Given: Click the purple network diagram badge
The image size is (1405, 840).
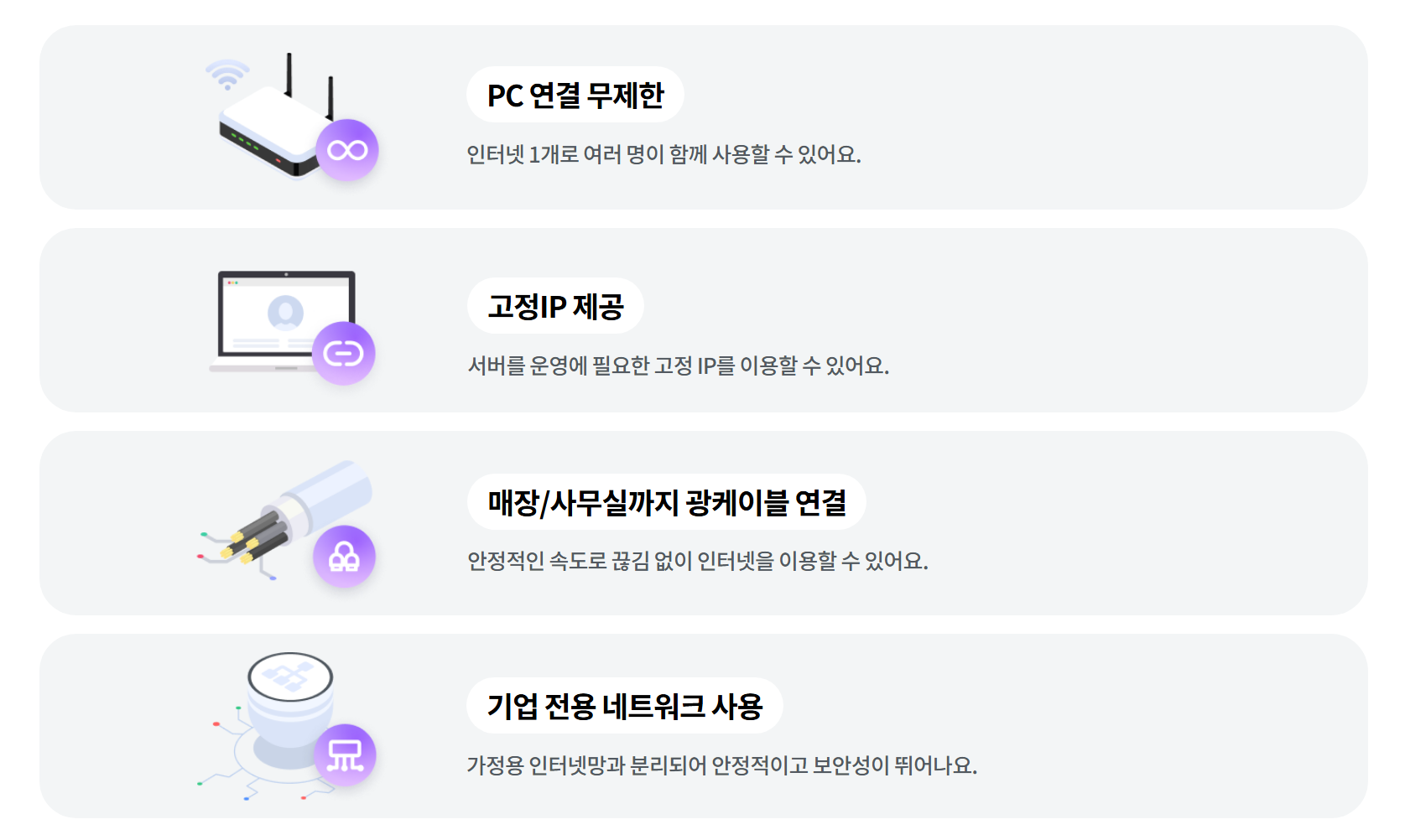Looking at the screenshot, I should 345,755.
